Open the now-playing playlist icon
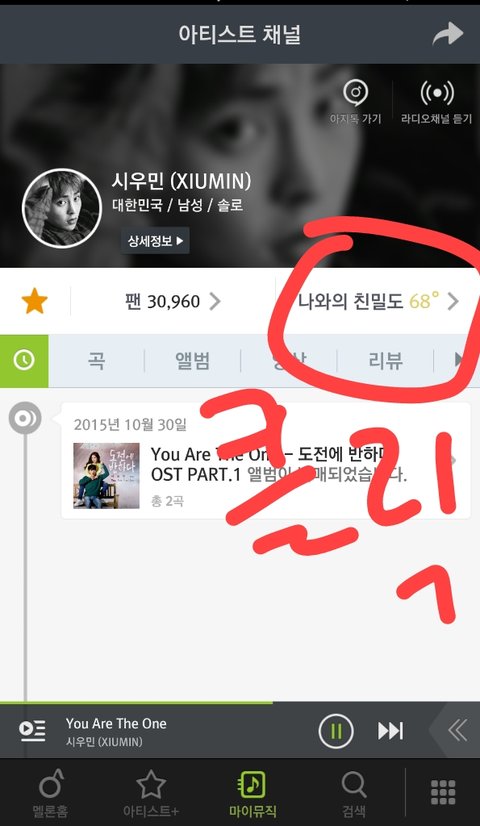 (x=32, y=731)
